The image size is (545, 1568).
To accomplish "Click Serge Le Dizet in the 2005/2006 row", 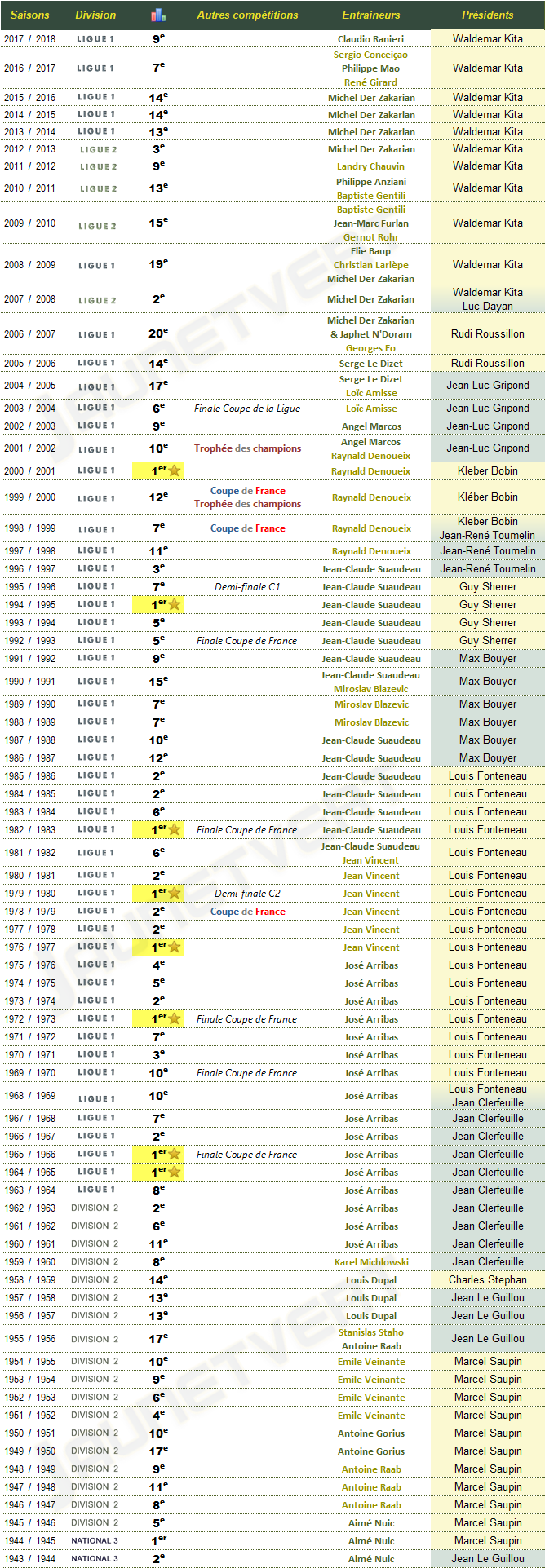I will pos(371,364).
